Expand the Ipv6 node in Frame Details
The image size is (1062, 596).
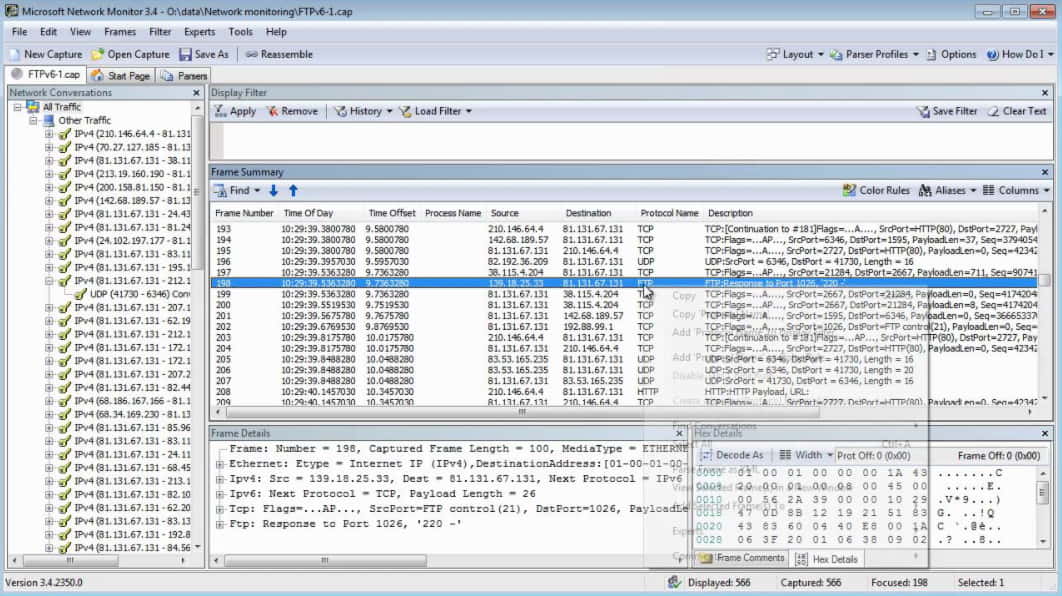pyautogui.click(x=220, y=494)
